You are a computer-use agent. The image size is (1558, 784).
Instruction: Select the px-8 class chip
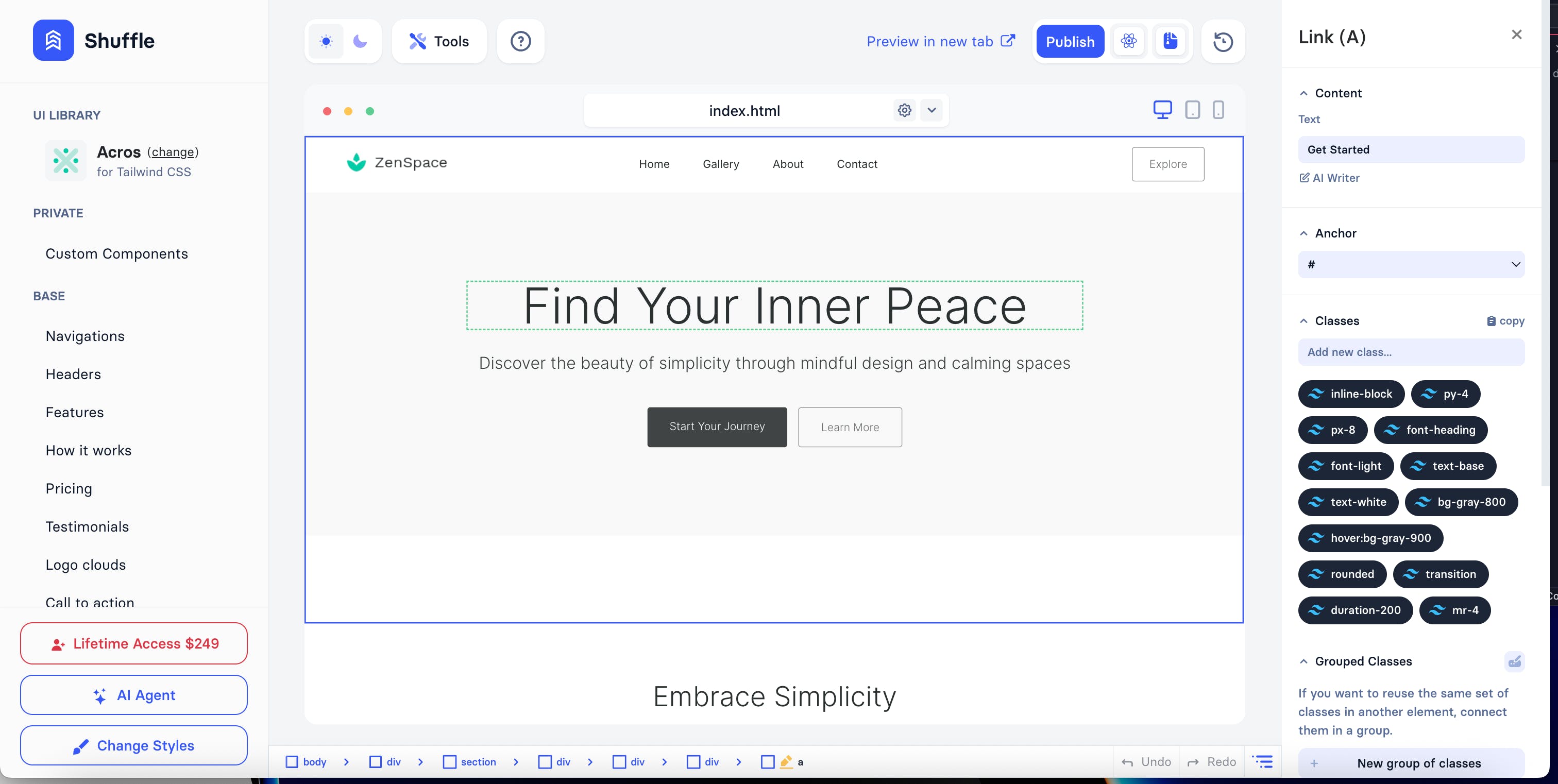(x=1332, y=430)
